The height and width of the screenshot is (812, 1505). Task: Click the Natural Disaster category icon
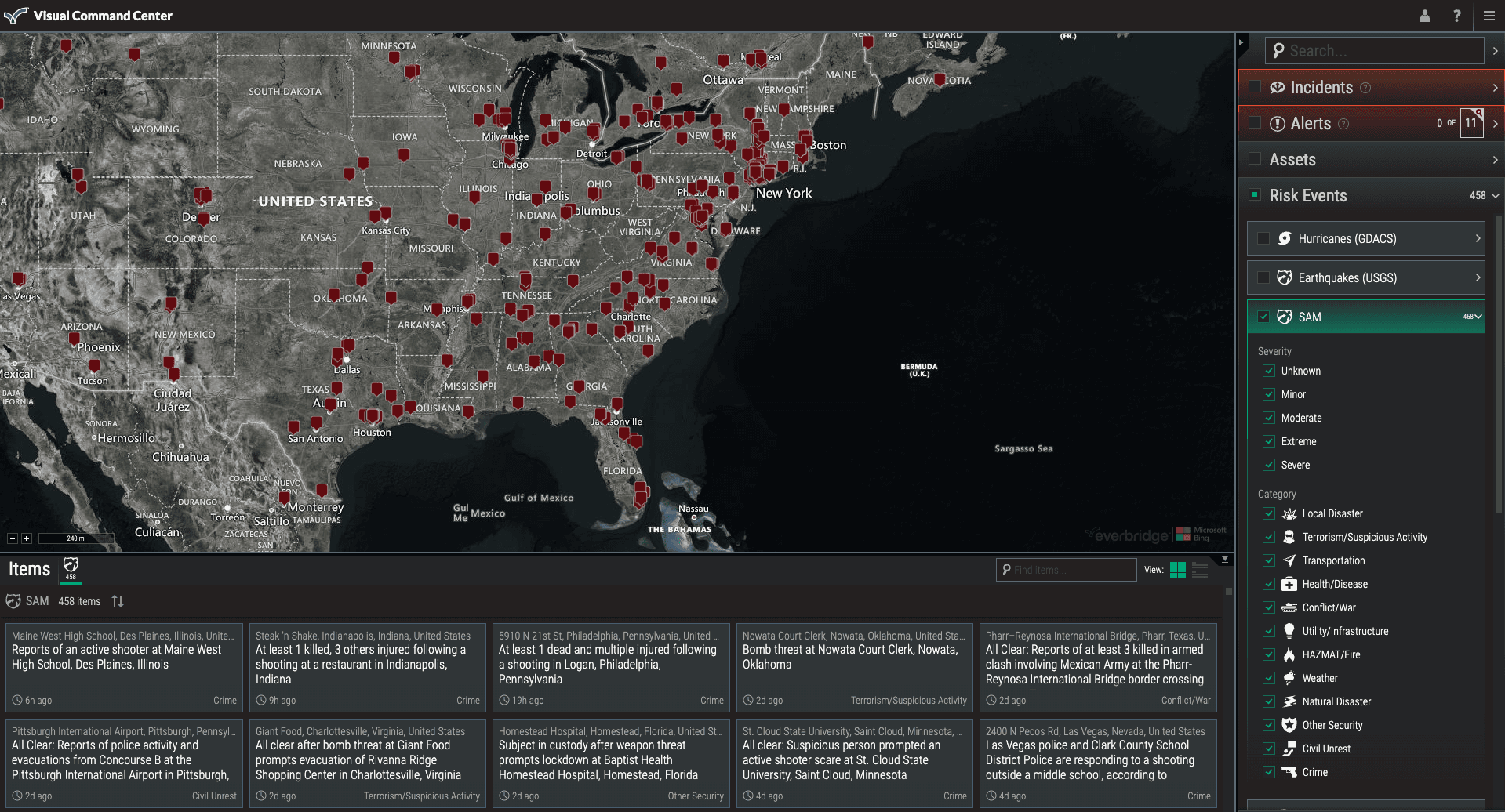pos(1289,701)
